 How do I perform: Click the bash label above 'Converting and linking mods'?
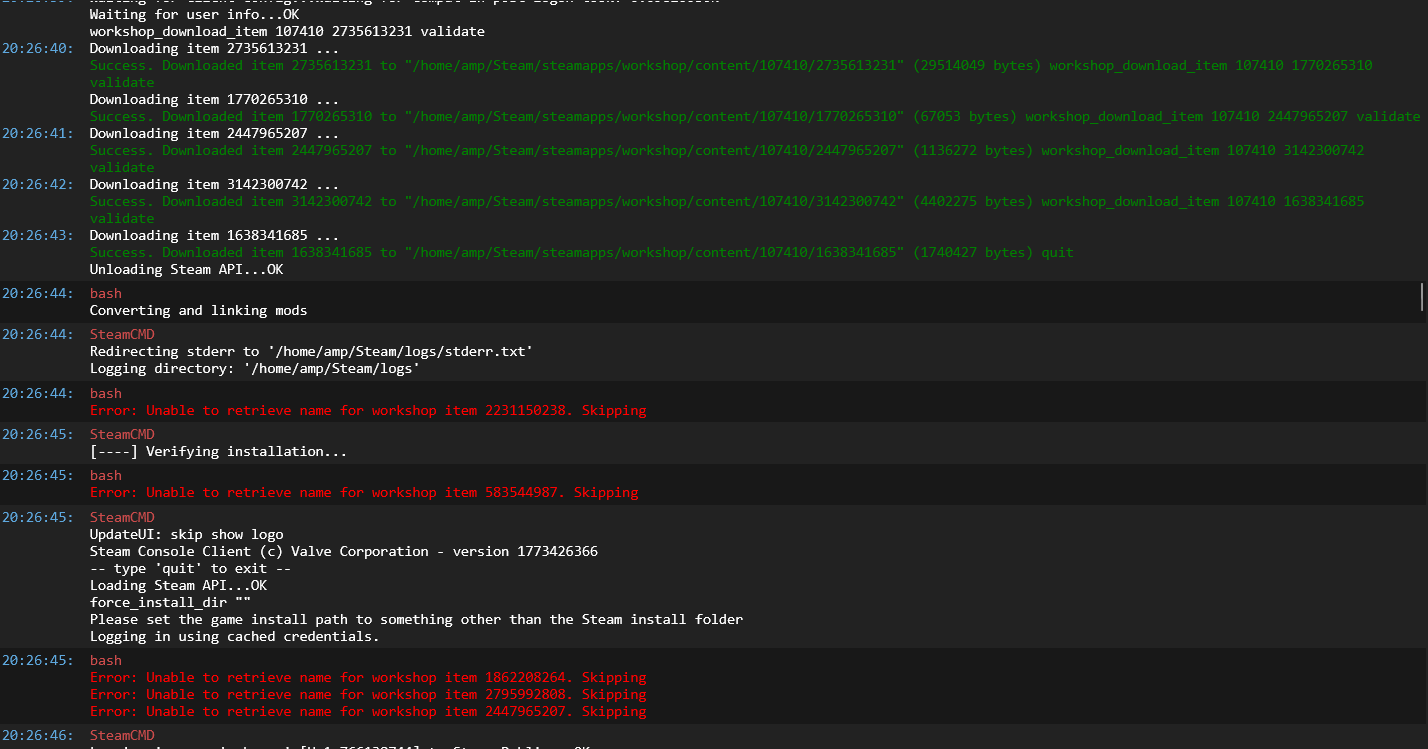point(105,293)
